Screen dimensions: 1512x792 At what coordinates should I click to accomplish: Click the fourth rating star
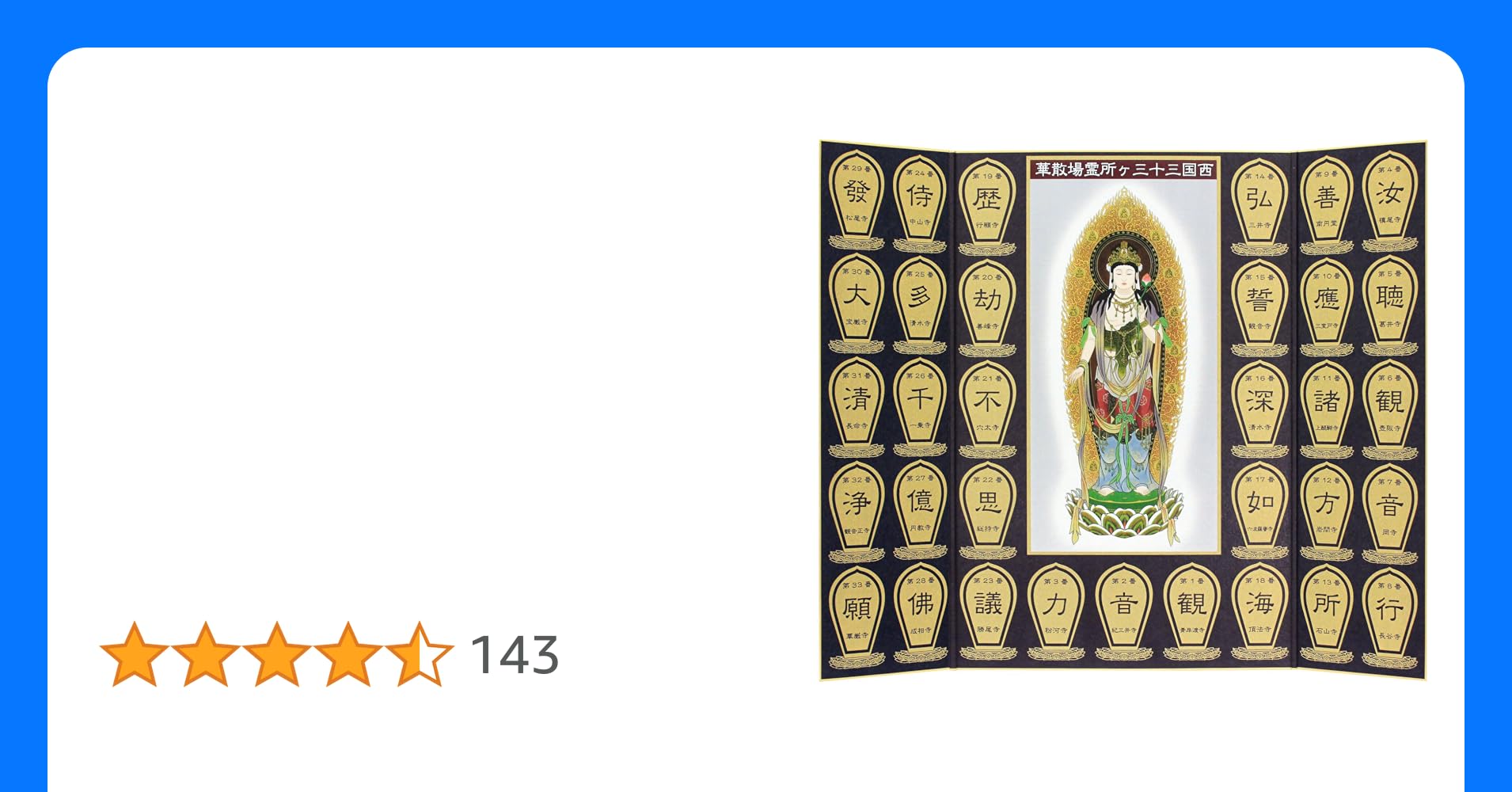(348, 654)
